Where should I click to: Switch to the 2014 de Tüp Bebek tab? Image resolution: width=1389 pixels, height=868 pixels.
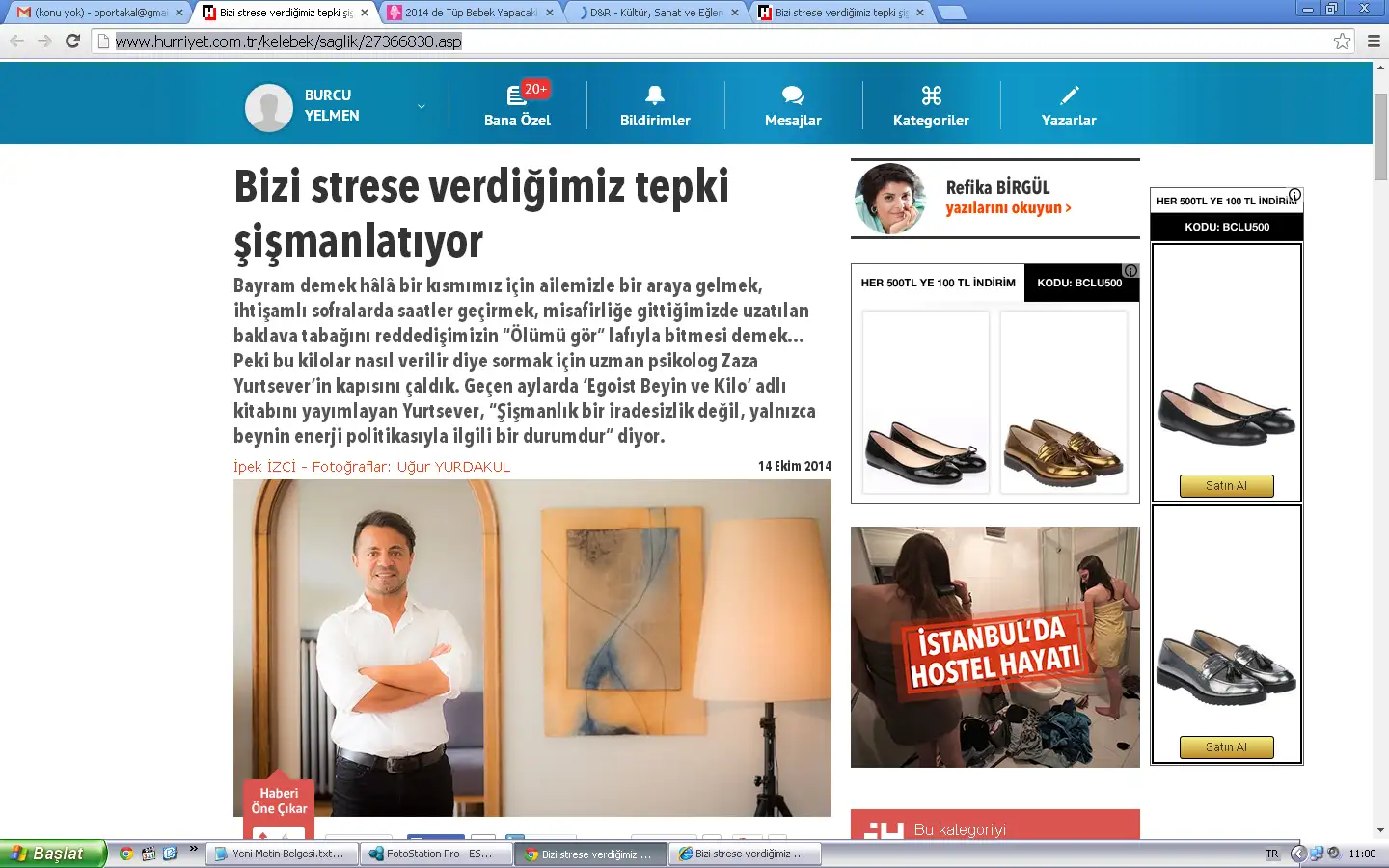click(470, 13)
